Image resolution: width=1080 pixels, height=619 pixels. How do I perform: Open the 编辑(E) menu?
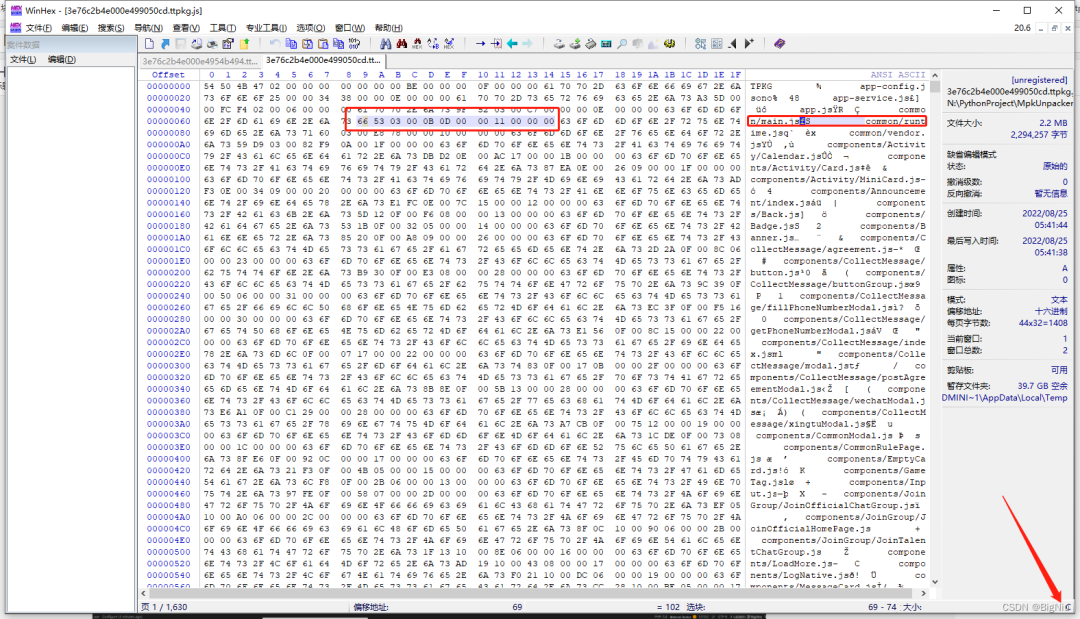point(74,28)
